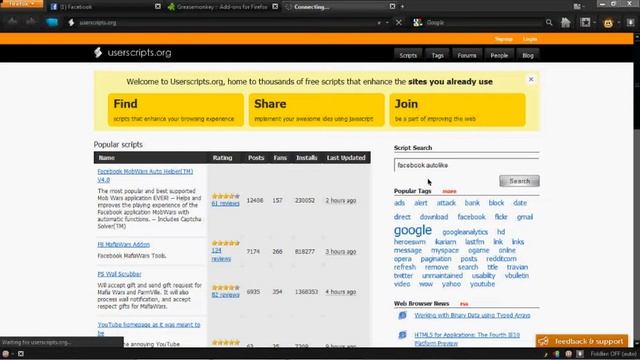640x360 pixels.
Task: Go to the browser home page
Action: click(566, 22)
